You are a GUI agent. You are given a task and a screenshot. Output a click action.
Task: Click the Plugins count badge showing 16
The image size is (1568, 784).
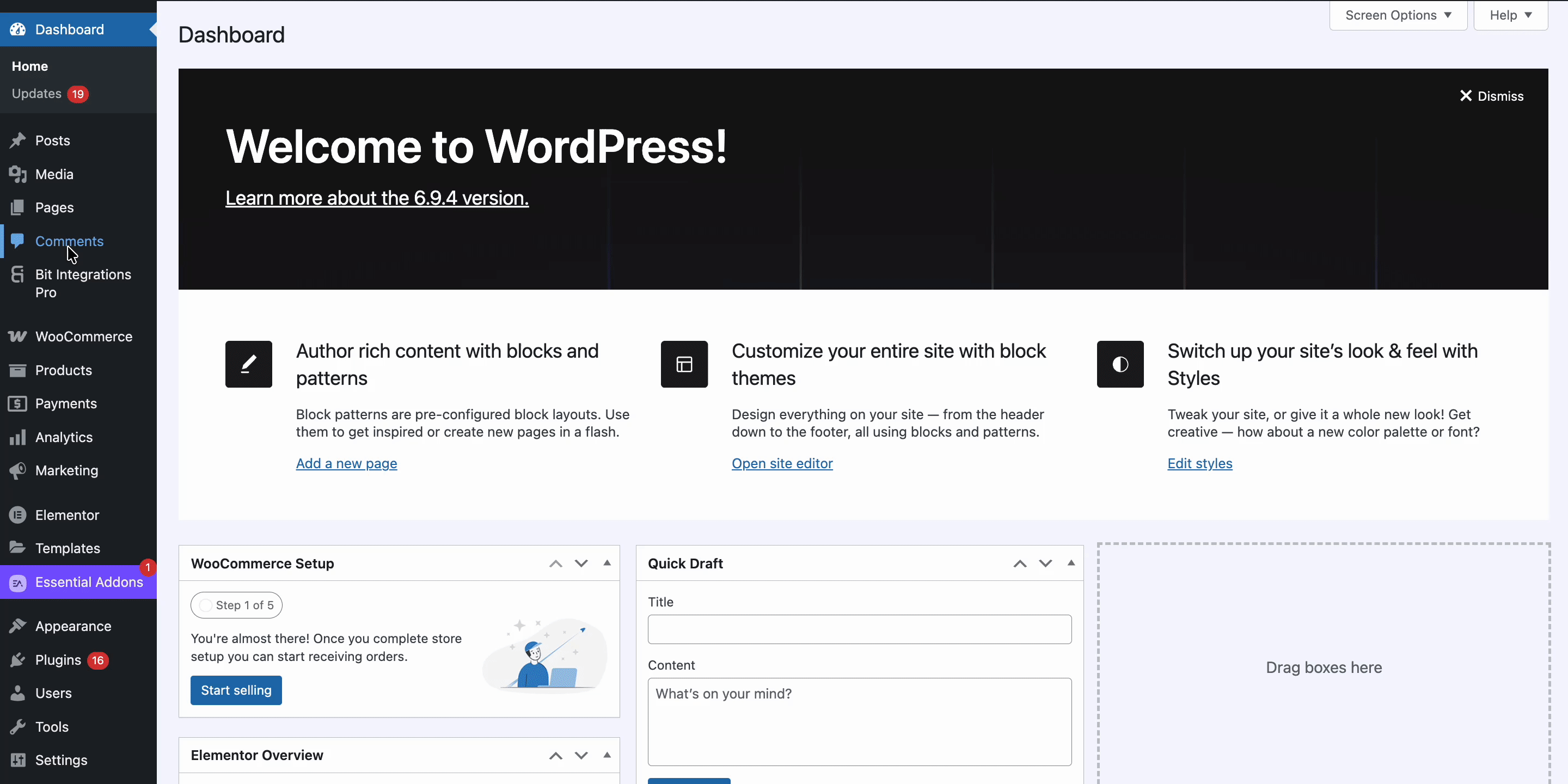coord(97,660)
